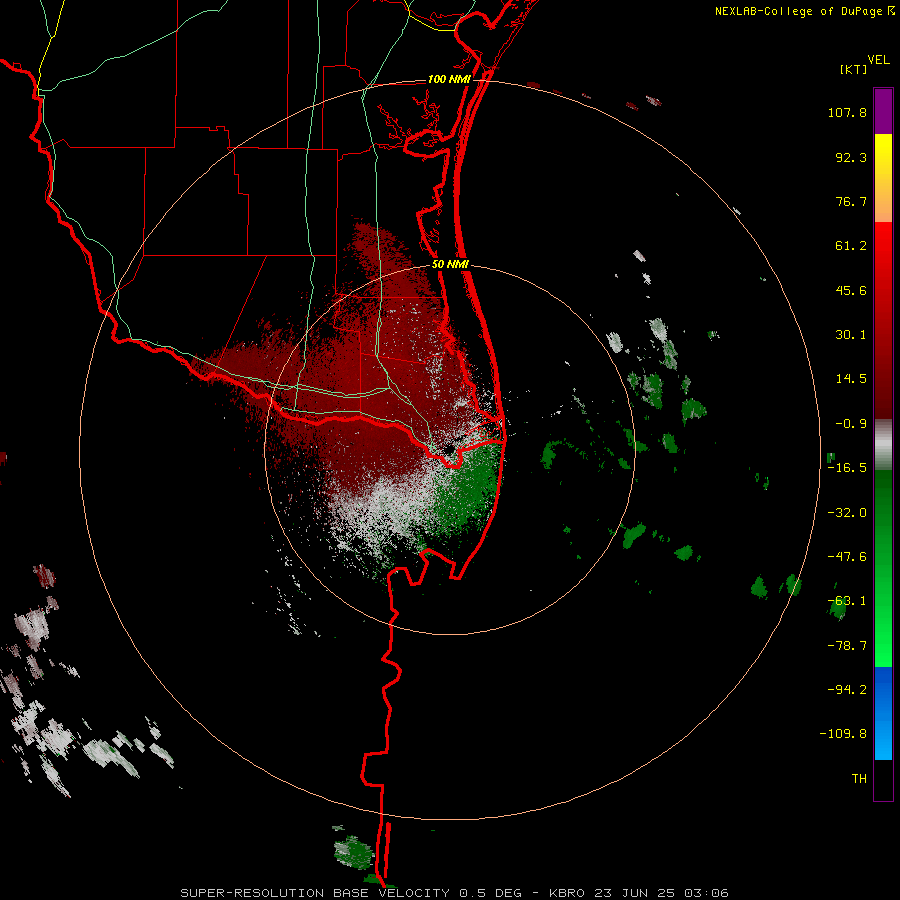Select the 107.8 legend value

pos(847,112)
